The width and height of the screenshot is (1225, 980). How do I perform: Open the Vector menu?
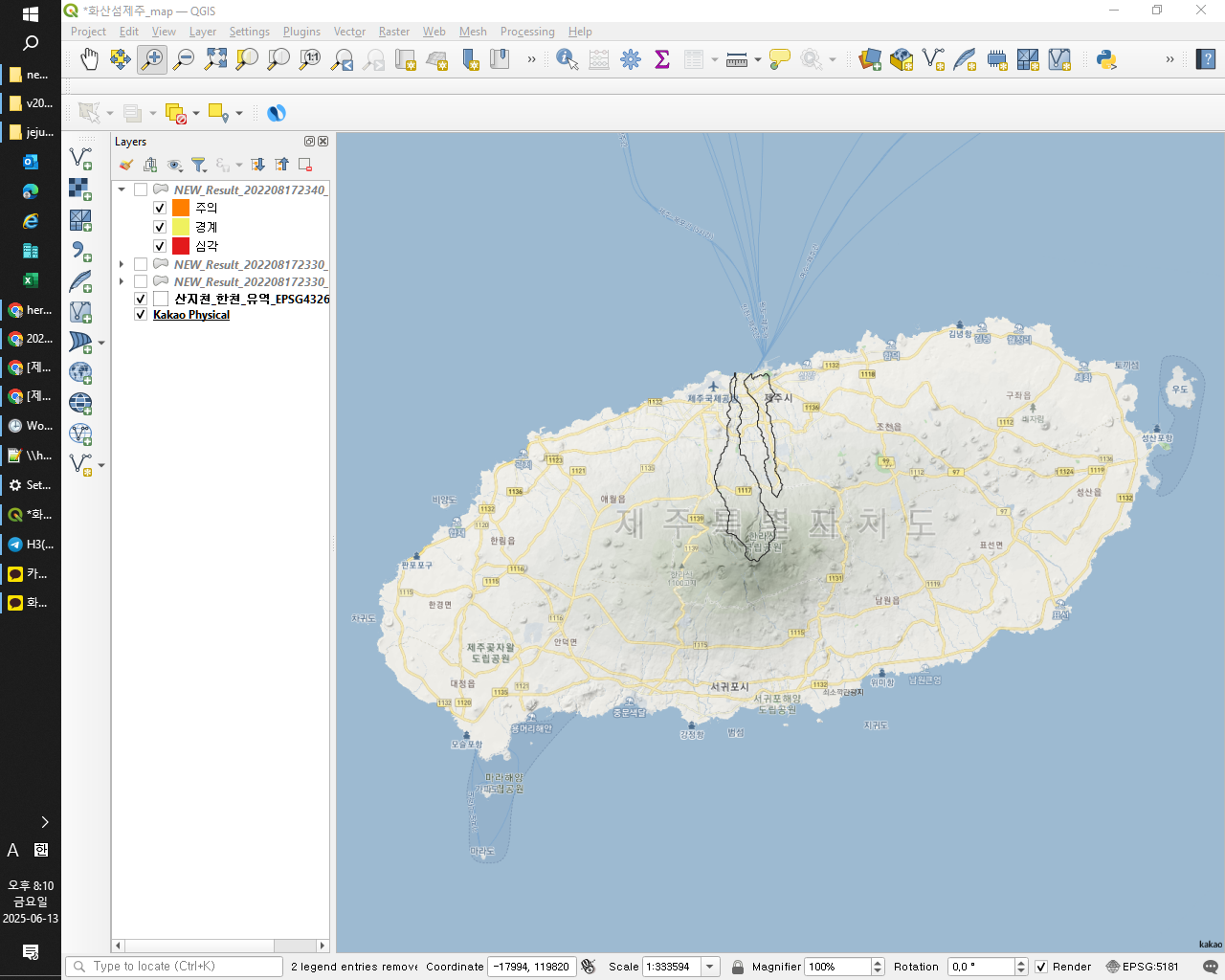[349, 32]
